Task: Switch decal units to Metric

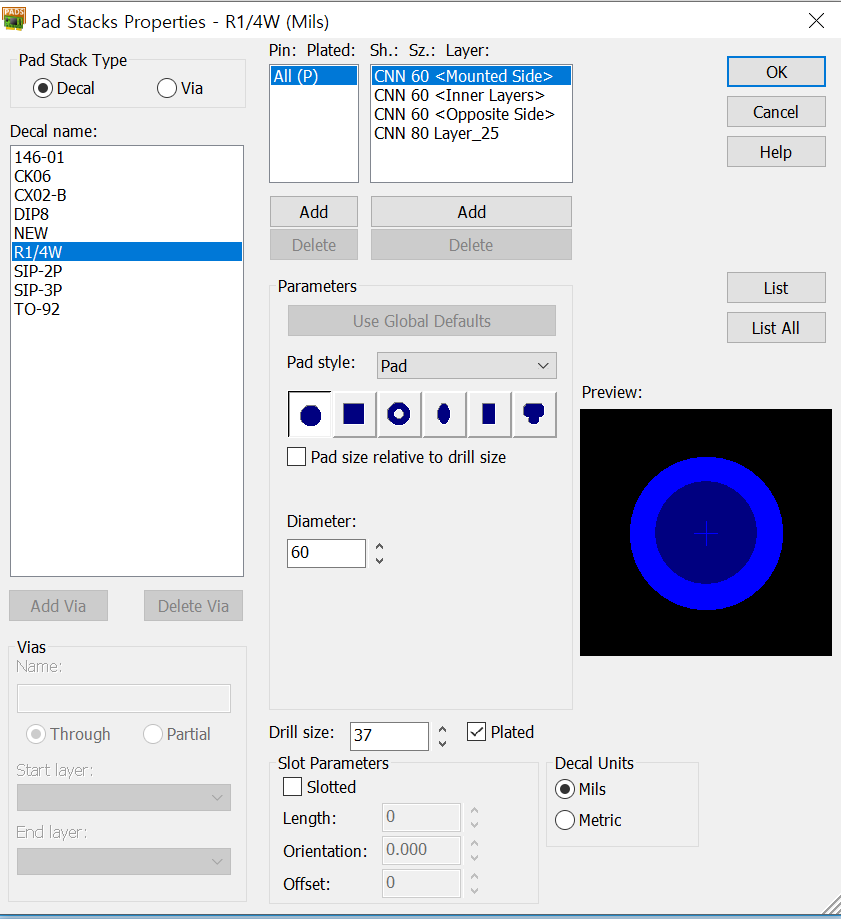Action: pos(565,820)
